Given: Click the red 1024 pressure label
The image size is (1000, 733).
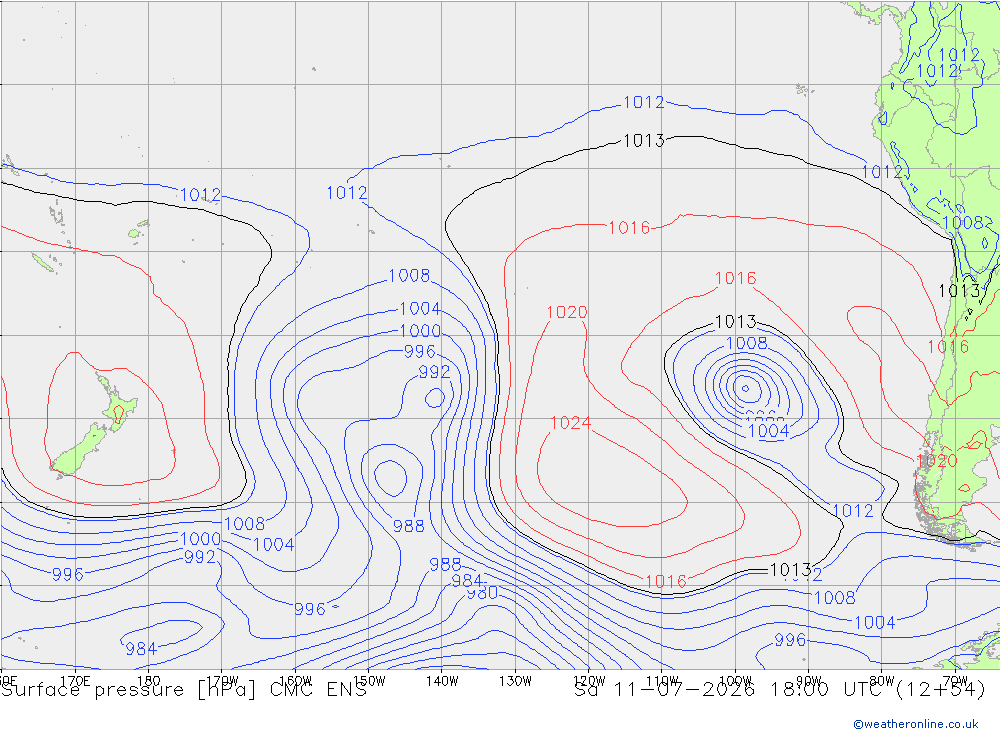Looking at the screenshot, I should (570, 423).
